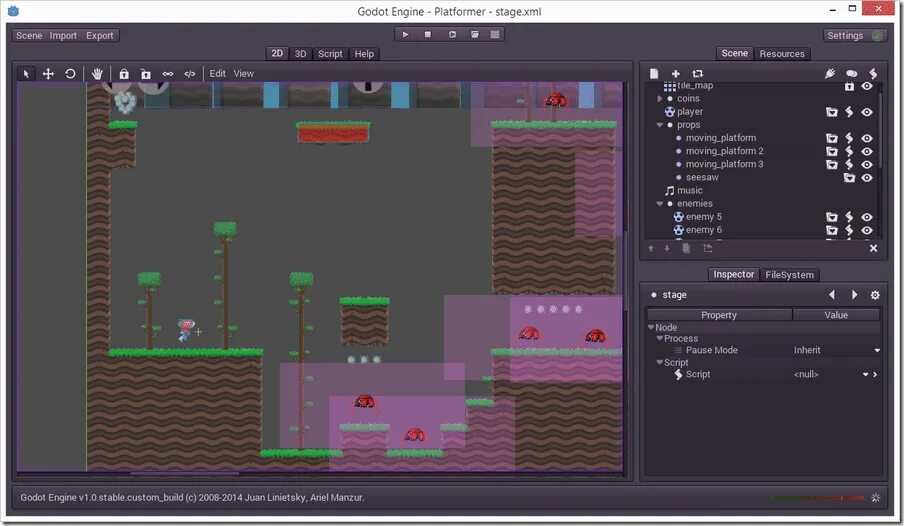
Task: Select the arrow Select tool
Action: (26, 74)
